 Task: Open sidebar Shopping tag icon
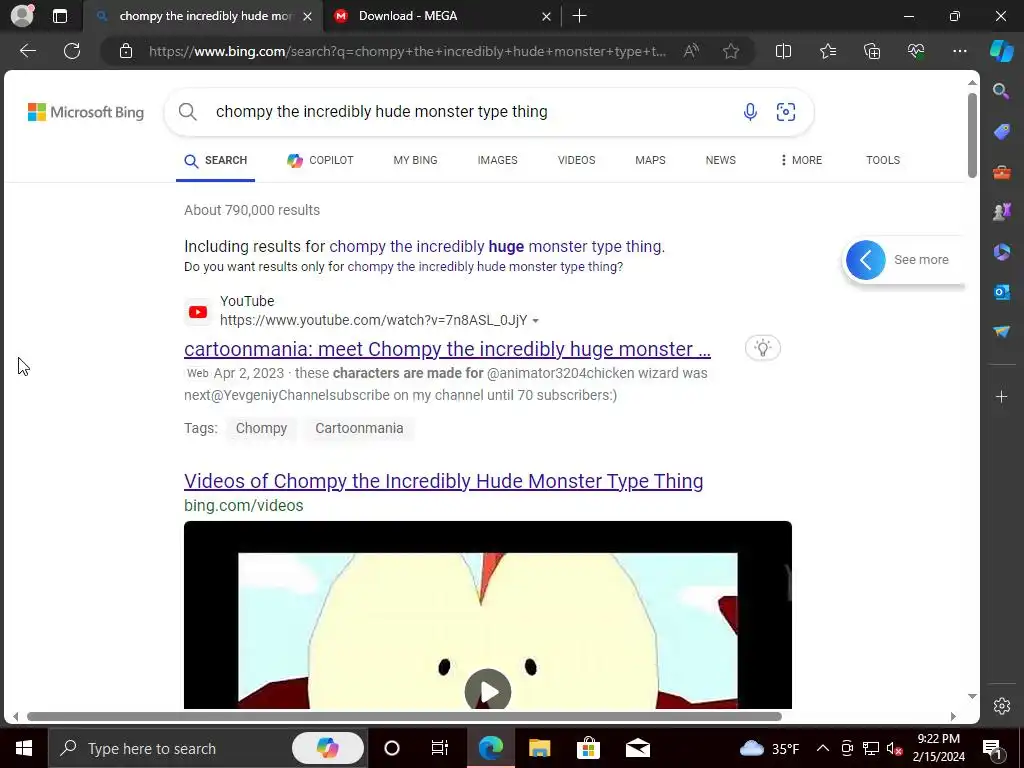[1001, 131]
